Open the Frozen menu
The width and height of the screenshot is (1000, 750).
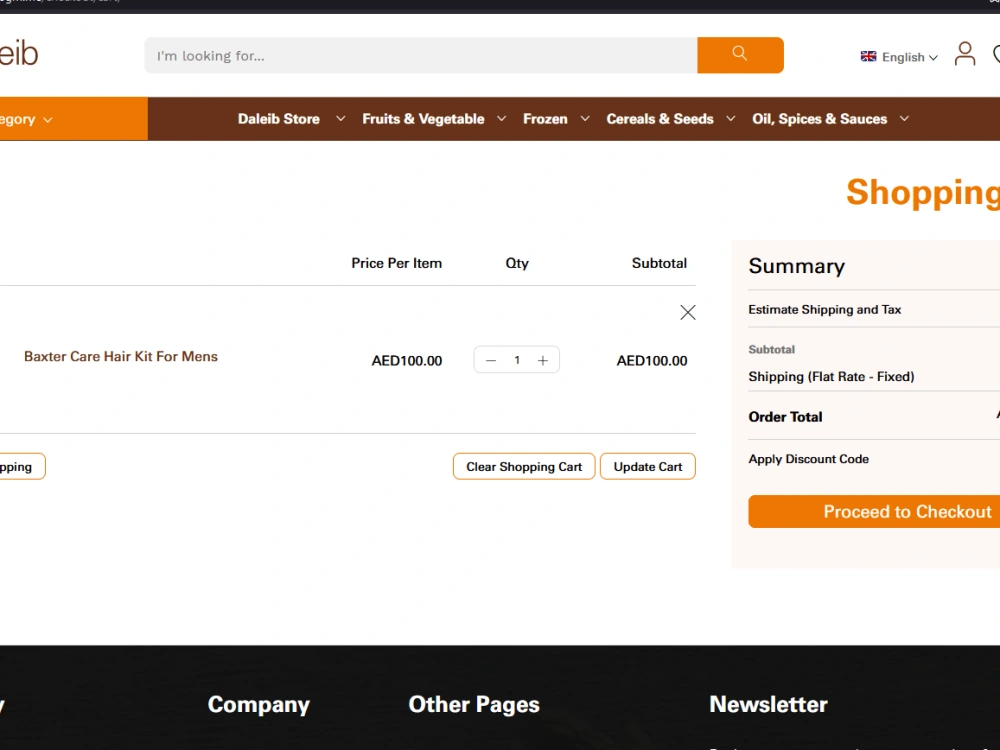coord(545,119)
